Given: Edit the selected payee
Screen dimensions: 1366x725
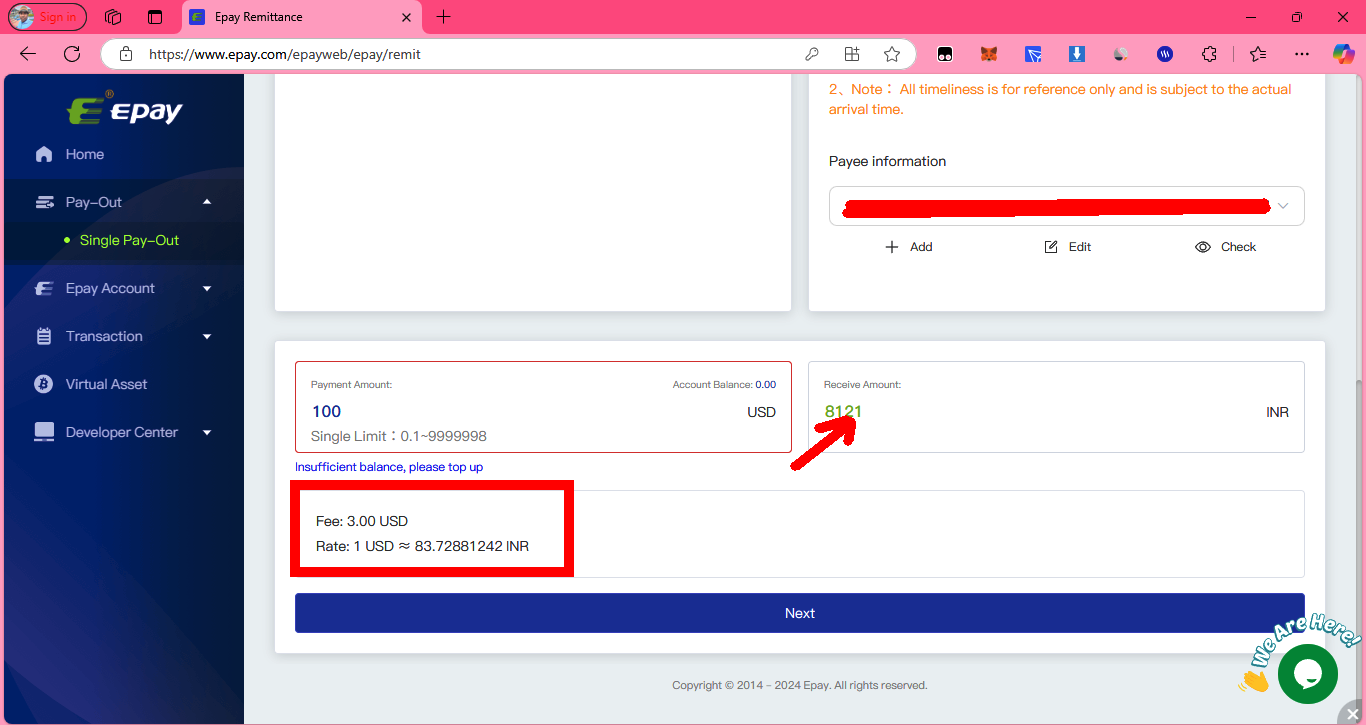Looking at the screenshot, I should tap(1068, 247).
